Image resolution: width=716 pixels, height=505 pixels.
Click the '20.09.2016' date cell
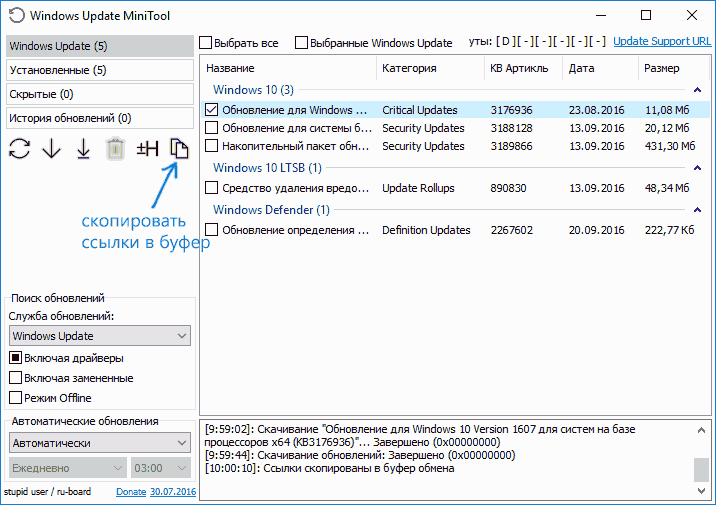596,230
